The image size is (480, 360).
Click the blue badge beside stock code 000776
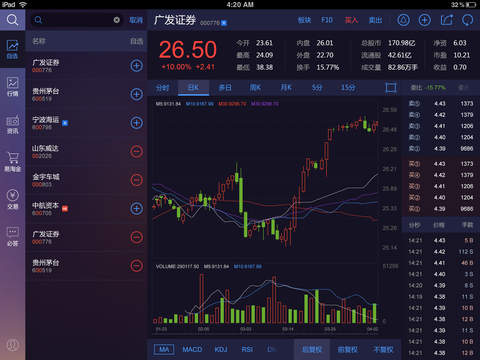tap(224, 23)
